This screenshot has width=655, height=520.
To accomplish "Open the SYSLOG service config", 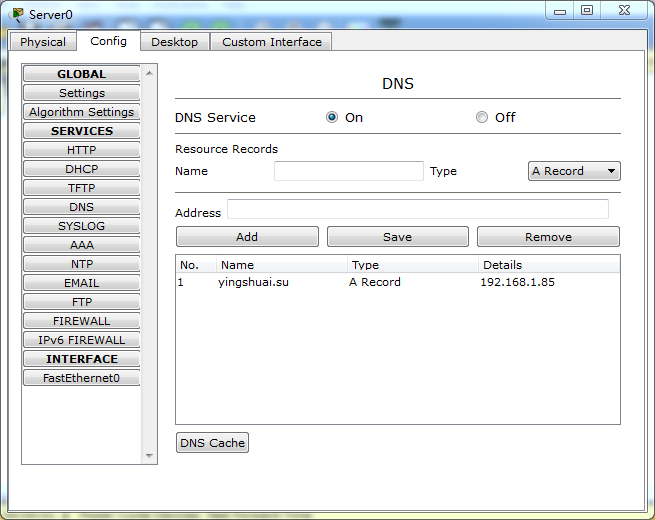I will [x=81, y=226].
